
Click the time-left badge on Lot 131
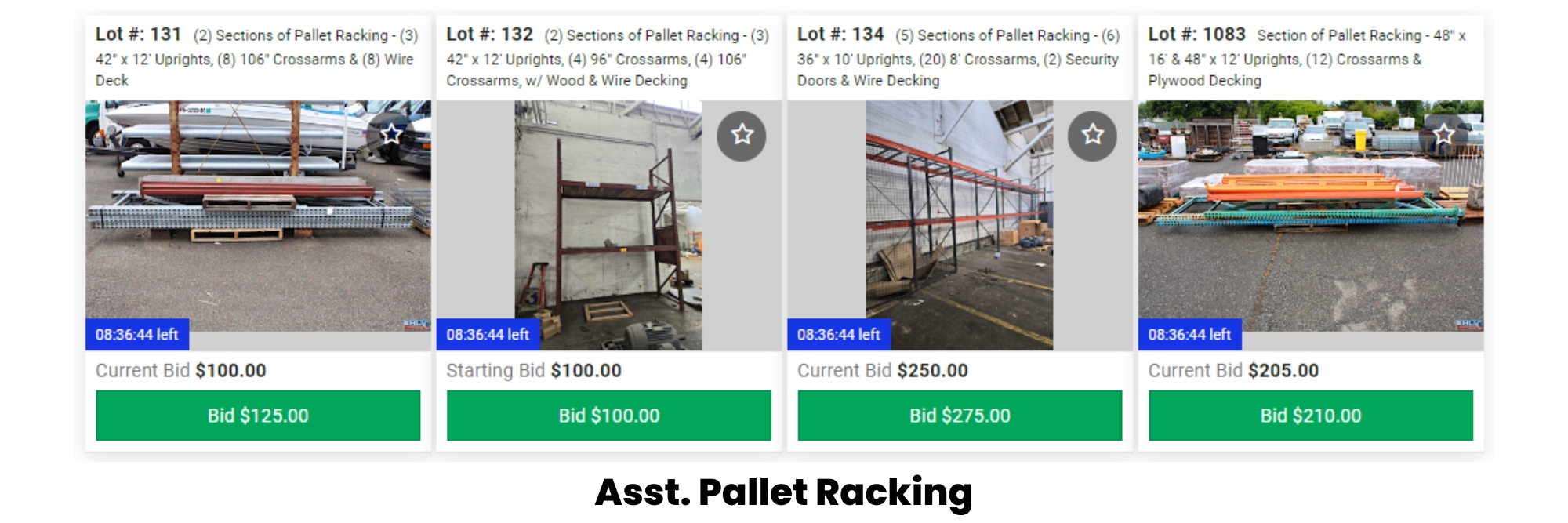(x=137, y=335)
